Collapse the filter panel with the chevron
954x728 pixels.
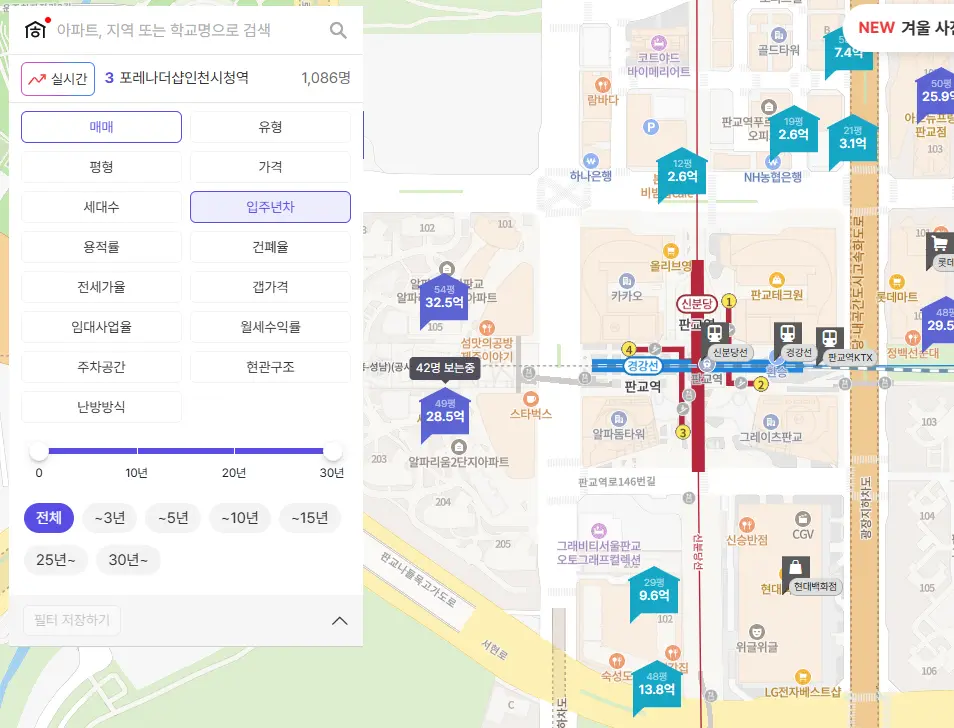[339, 620]
